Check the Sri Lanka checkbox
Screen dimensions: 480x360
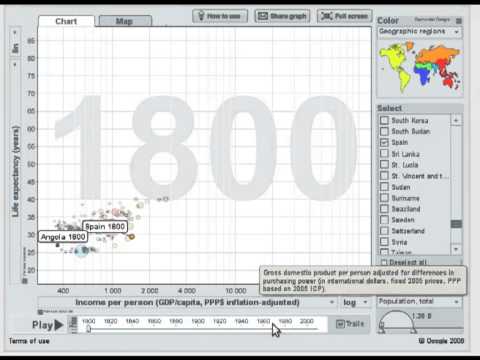tap(384, 153)
